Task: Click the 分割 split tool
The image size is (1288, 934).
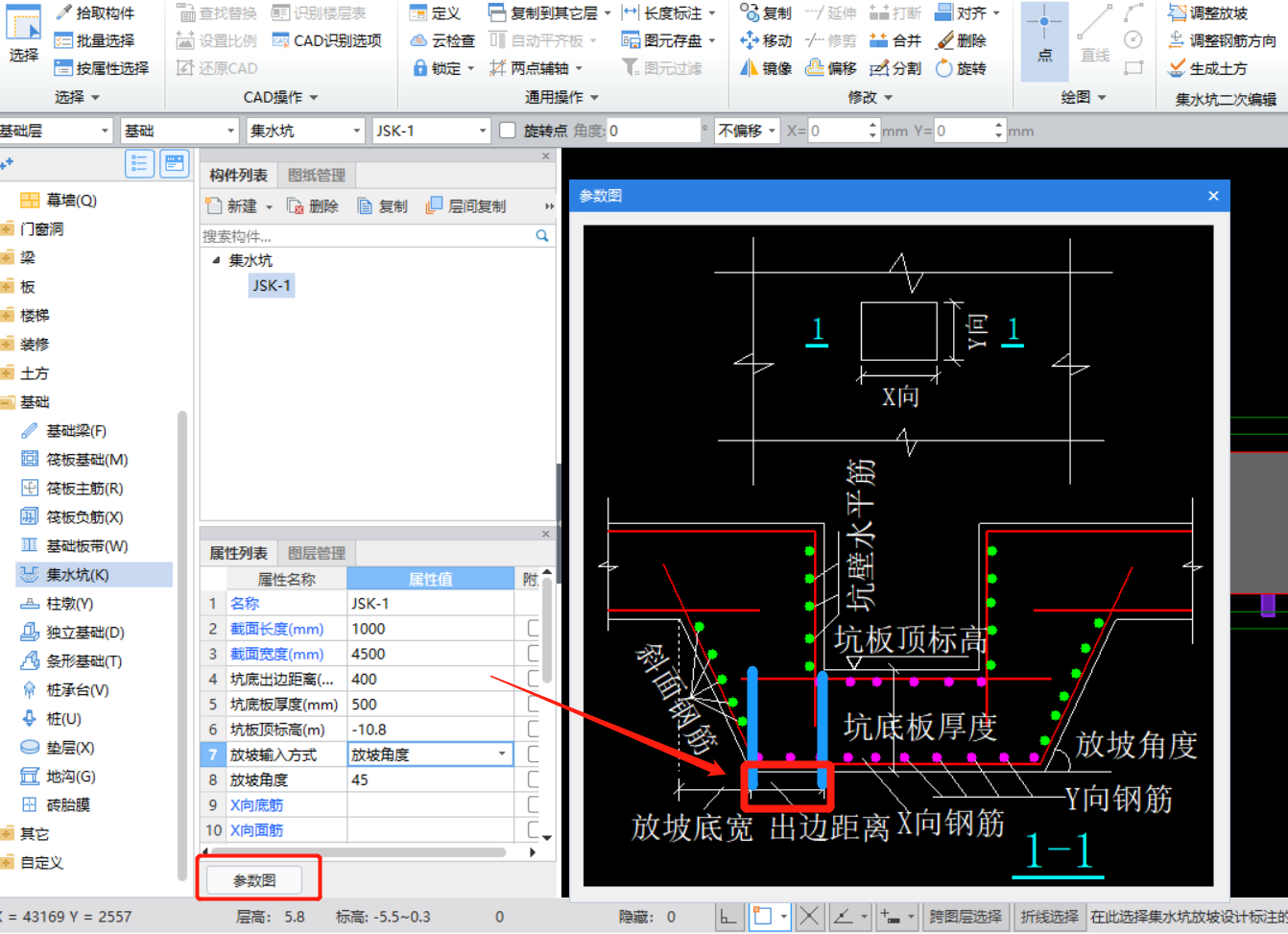Action: point(894,68)
